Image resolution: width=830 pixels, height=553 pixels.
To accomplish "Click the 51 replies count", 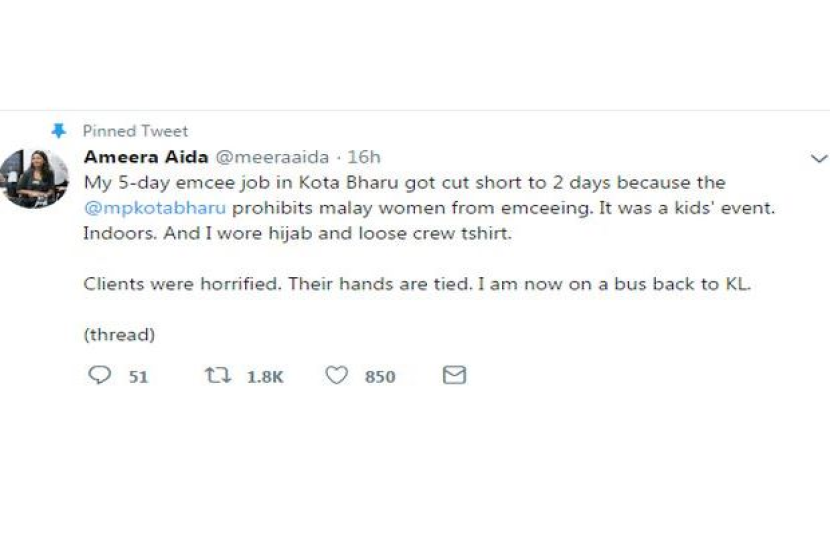I will [138, 377].
